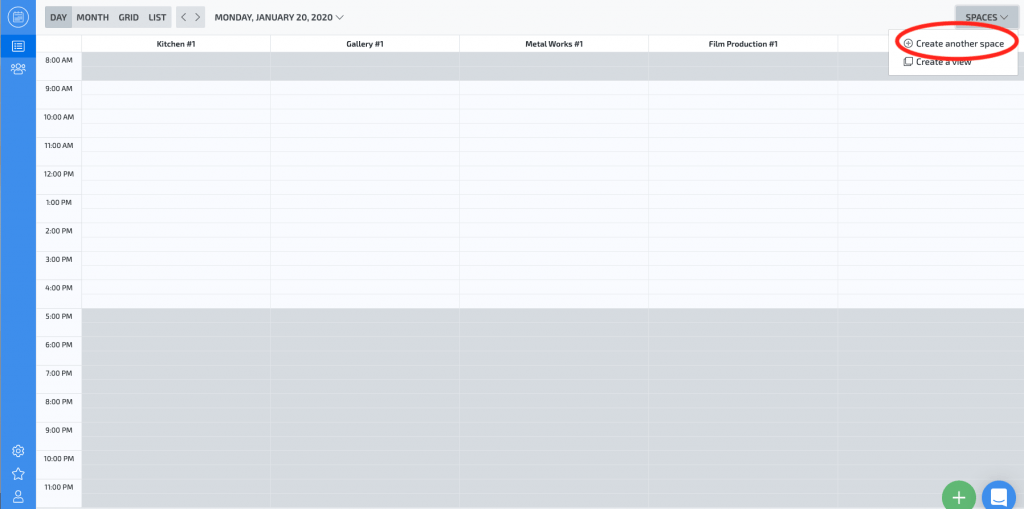Select Create a view menu option
This screenshot has height=509, width=1024.
943,62
